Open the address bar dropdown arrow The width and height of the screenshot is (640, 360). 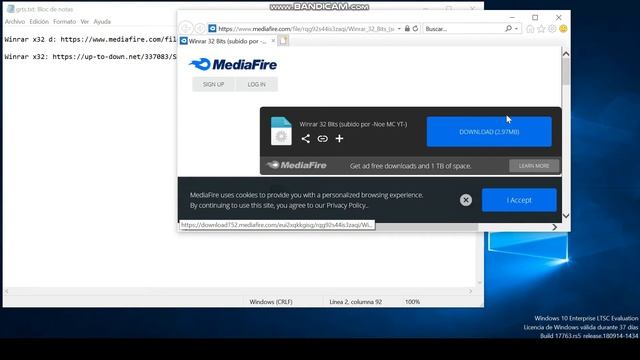(399, 29)
